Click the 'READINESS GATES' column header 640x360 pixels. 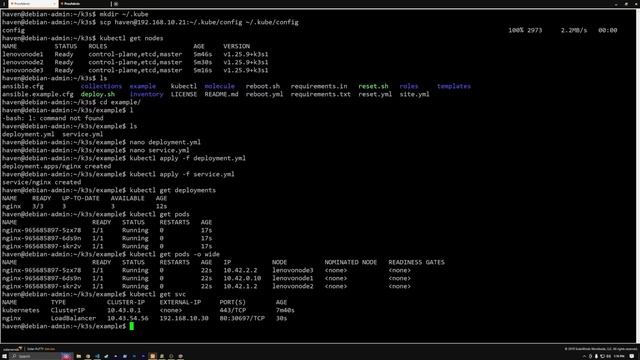point(416,262)
